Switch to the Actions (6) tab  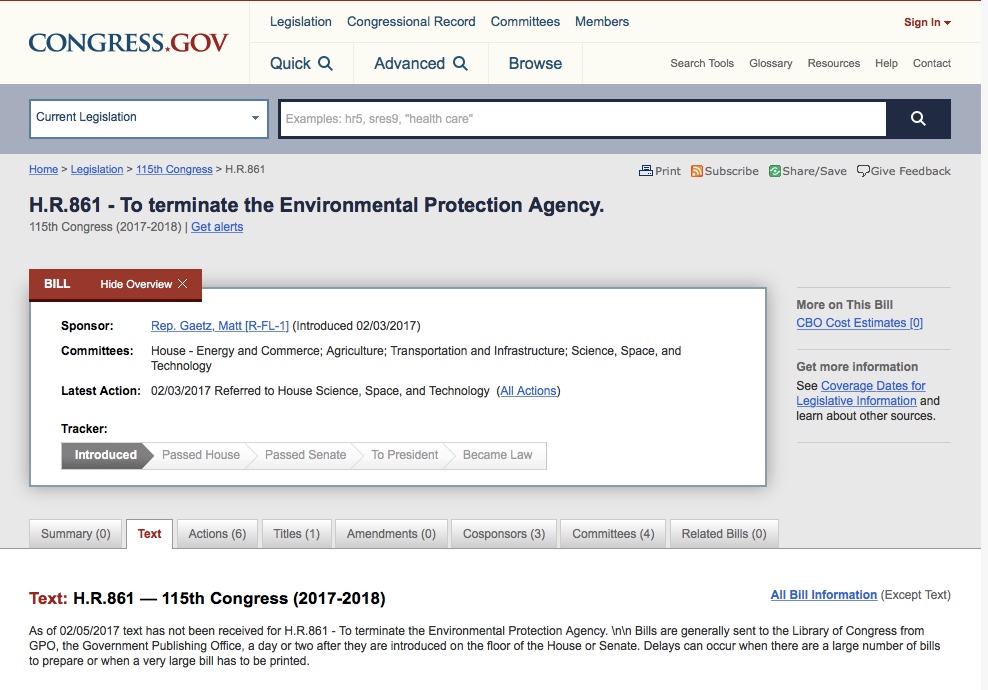tap(217, 534)
